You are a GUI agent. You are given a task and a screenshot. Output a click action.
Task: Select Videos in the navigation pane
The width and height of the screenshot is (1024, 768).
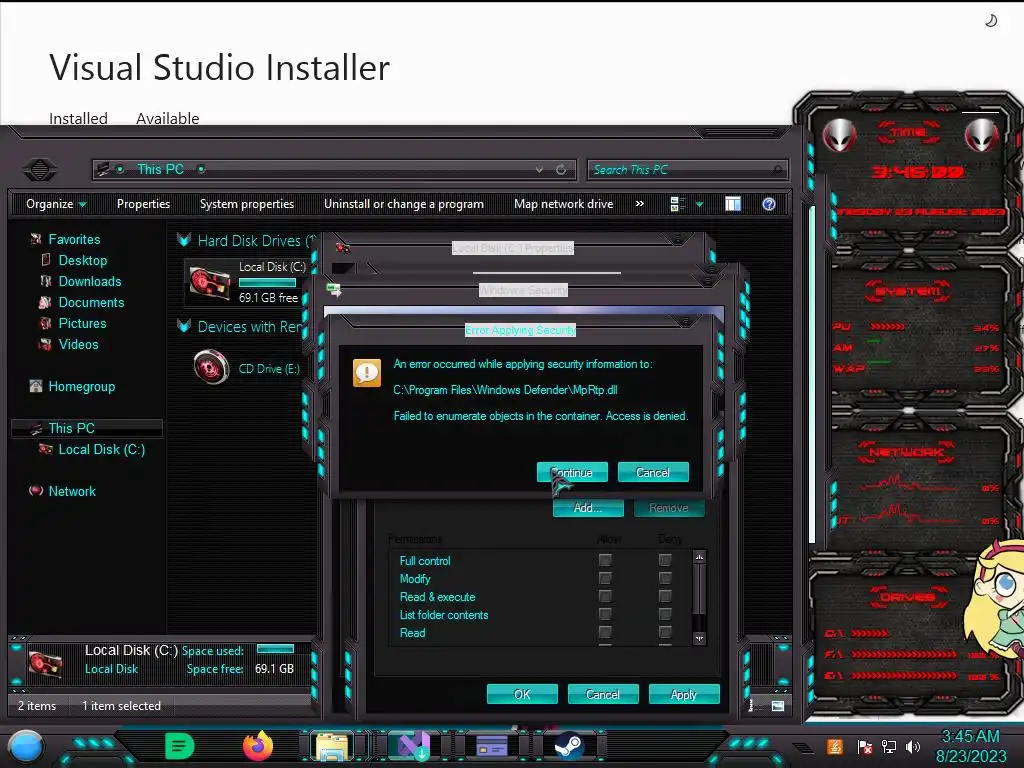tap(78, 344)
